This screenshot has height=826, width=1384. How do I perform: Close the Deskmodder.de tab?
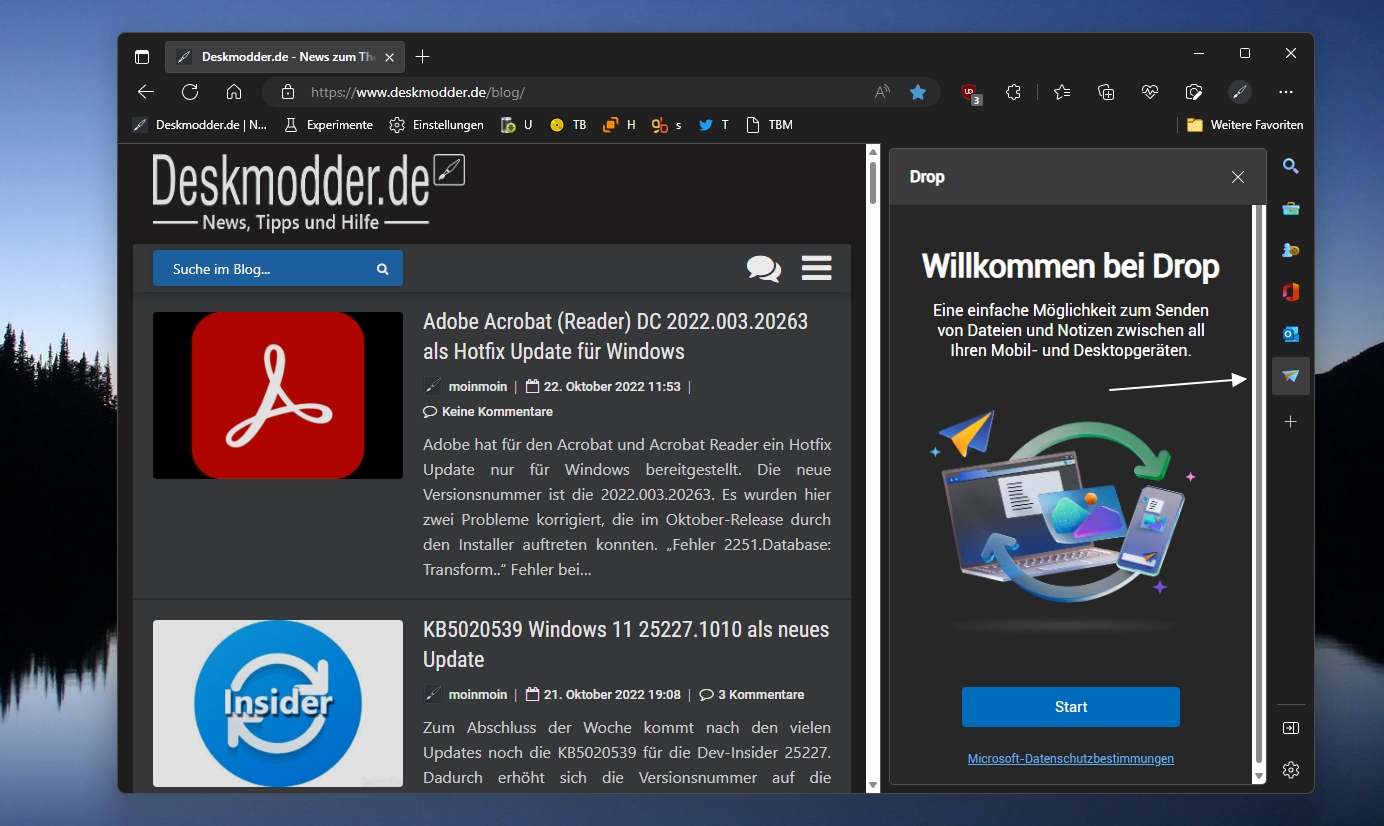pyautogui.click(x=390, y=57)
